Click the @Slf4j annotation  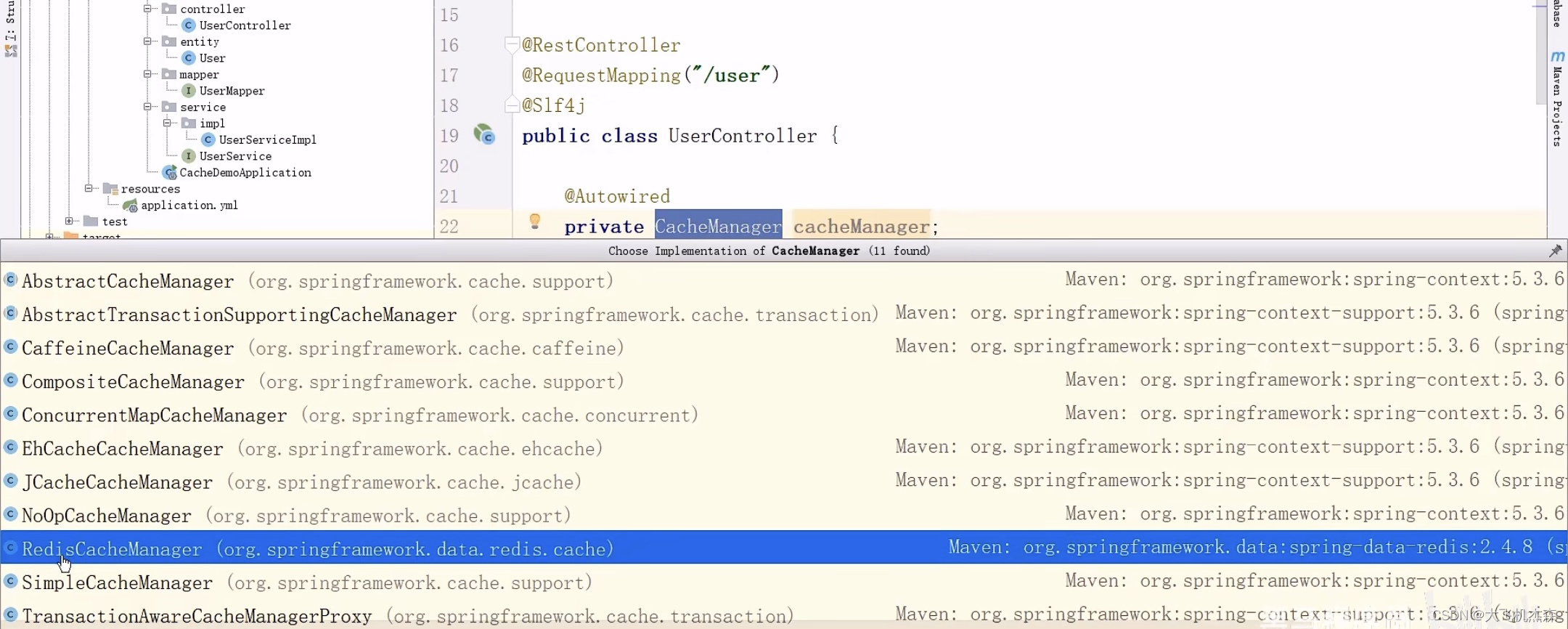[553, 105]
